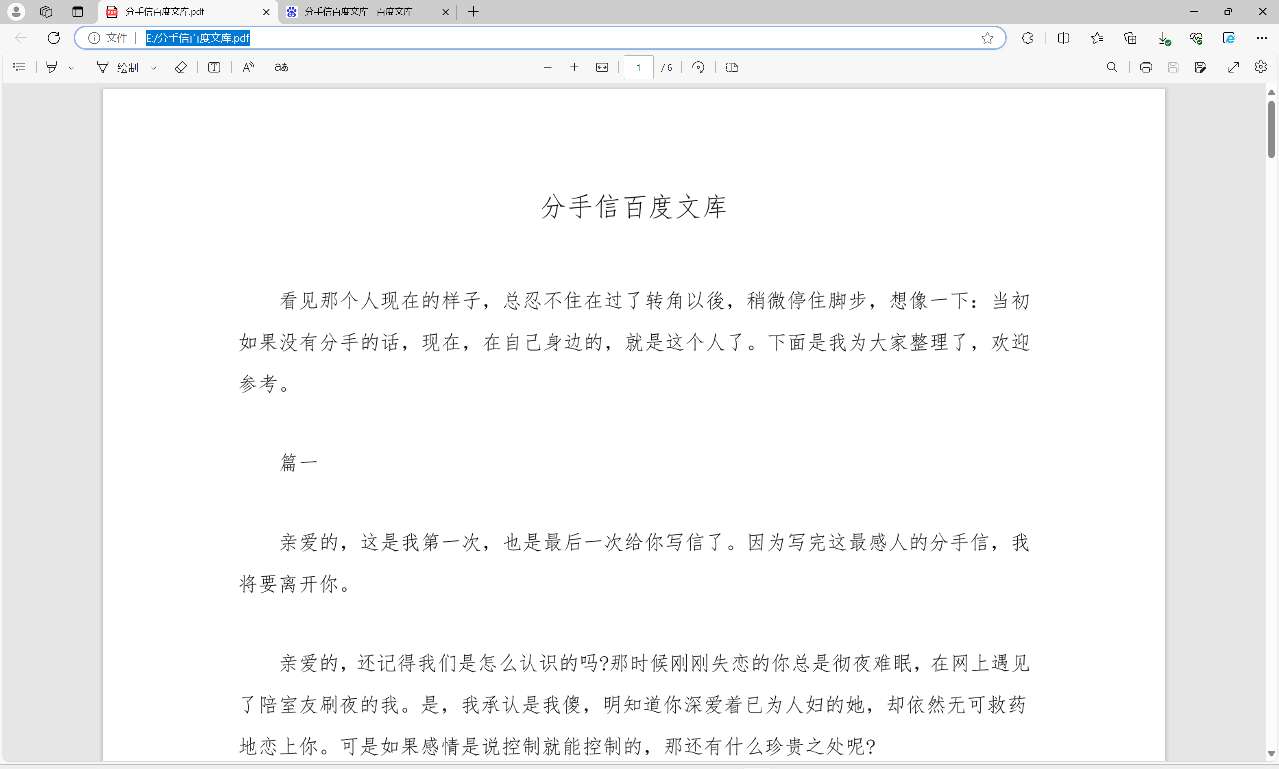Expand the draw tool options arrow
This screenshot has height=769, width=1279.
click(153, 68)
